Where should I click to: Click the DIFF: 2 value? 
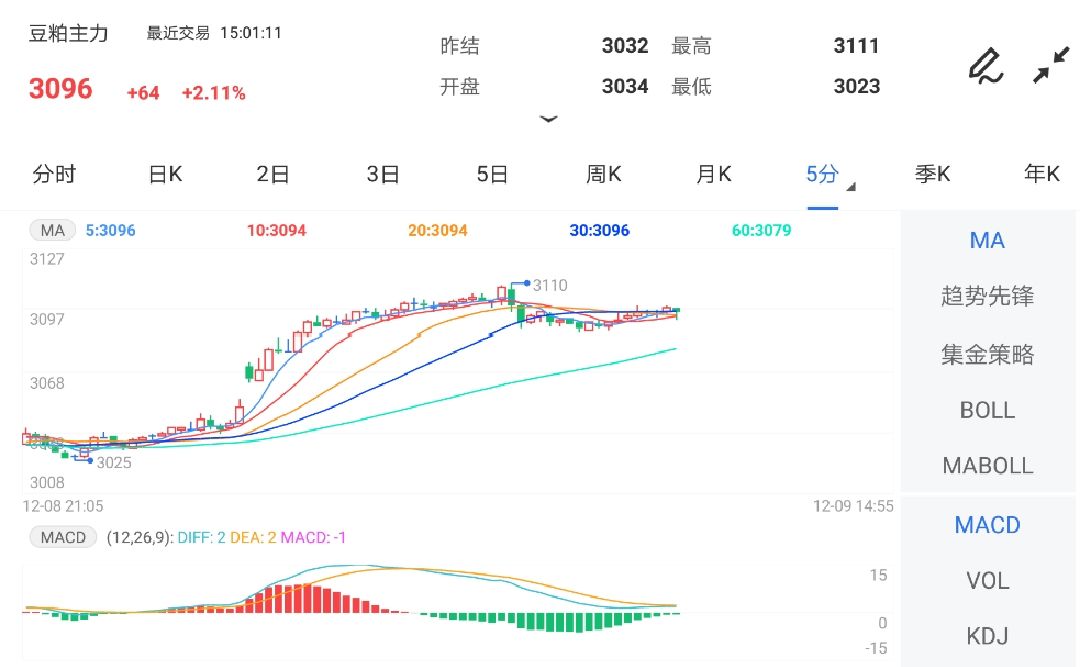(x=201, y=537)
